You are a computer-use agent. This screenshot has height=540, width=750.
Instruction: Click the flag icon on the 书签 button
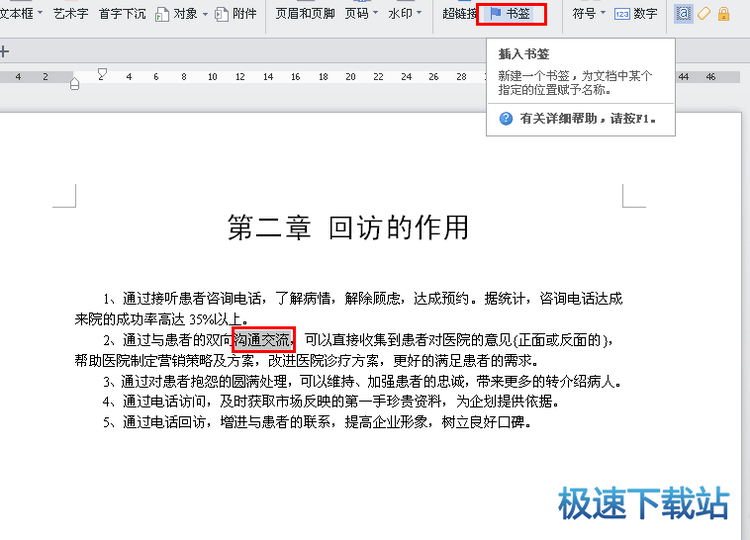click(x=496, y=14)
